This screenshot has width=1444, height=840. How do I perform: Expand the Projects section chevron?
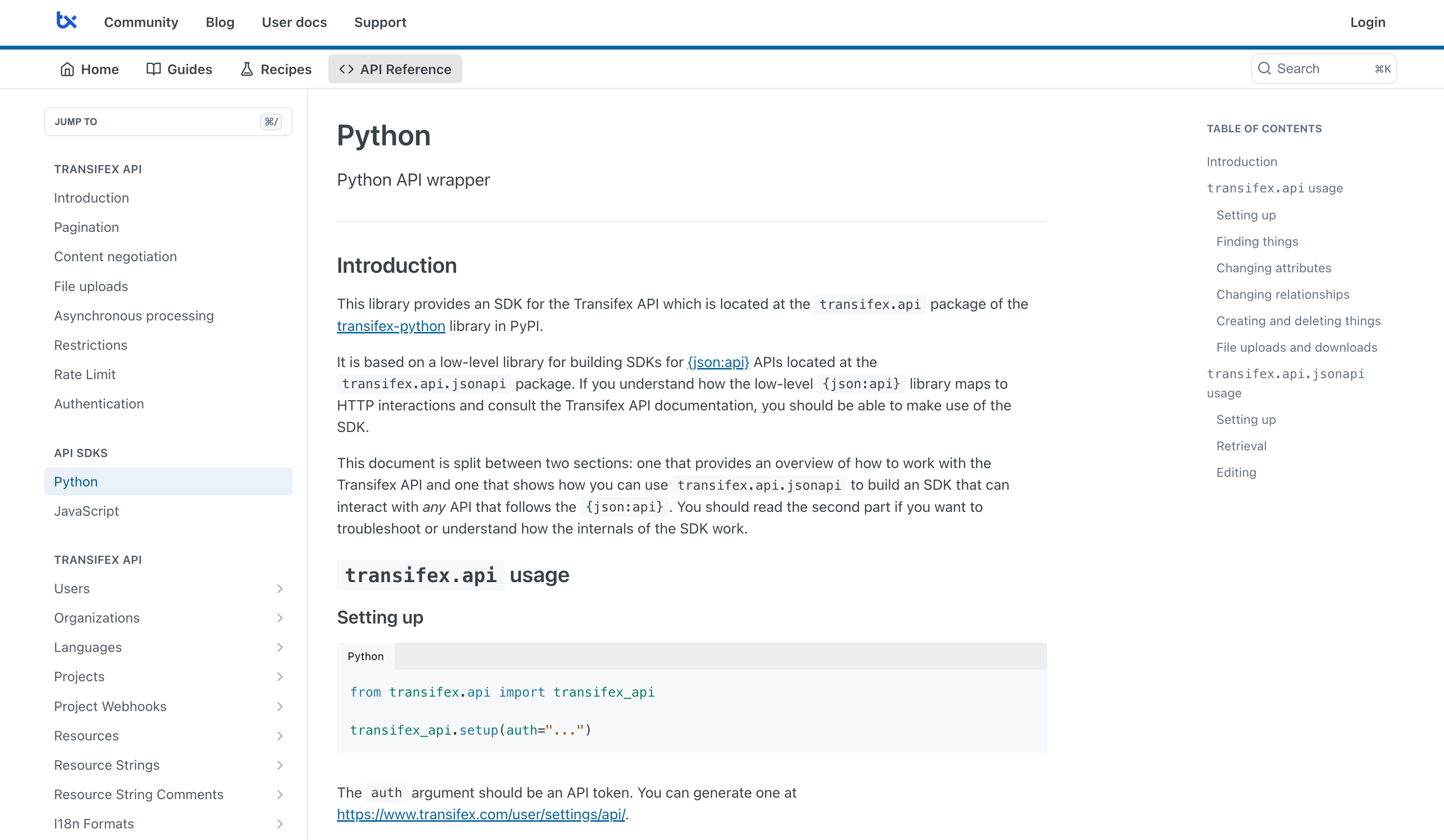(x=280, y=677)
